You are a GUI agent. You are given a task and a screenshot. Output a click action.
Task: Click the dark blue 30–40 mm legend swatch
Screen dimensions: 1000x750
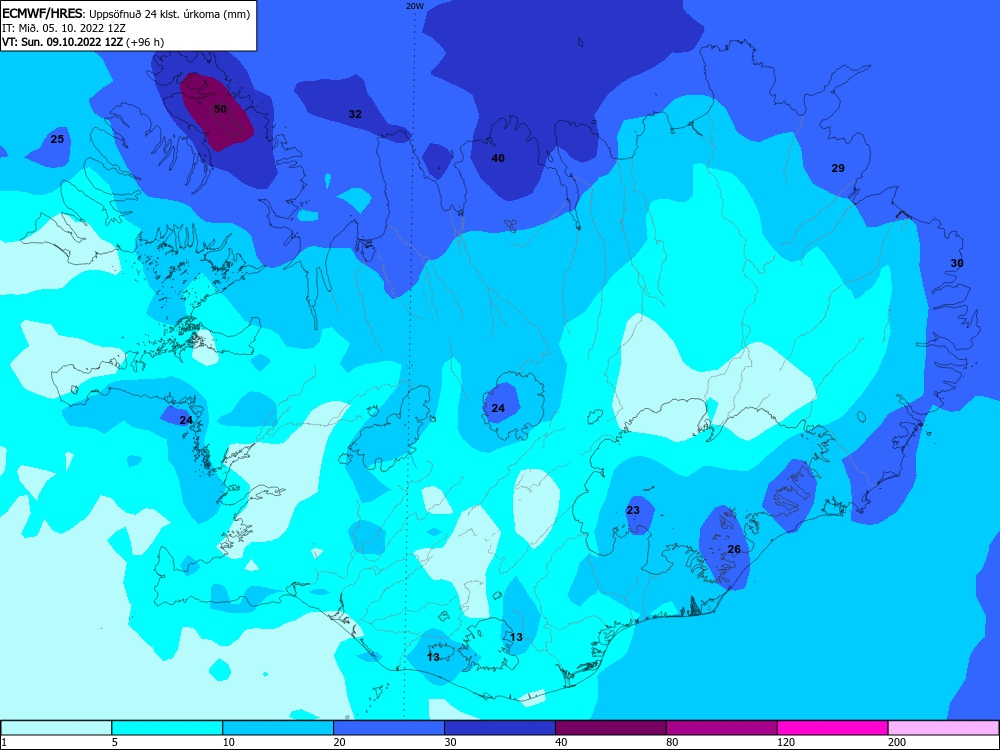click(500, 728)
